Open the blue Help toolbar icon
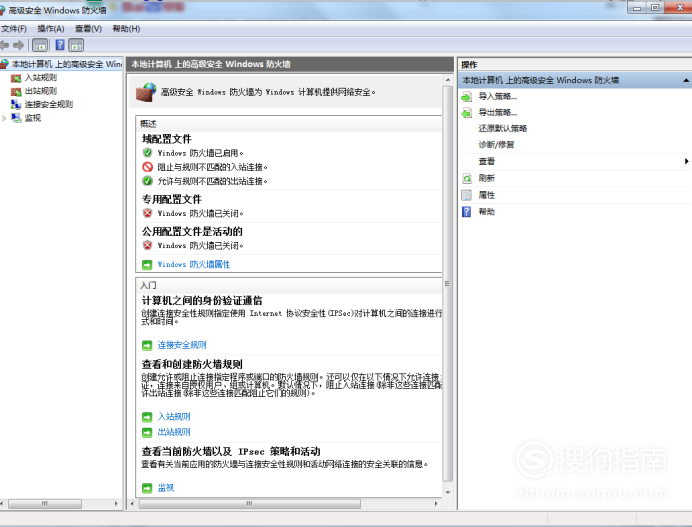Image resolution: width=692 pixels, height=527 pixels. pyautogui.click(x=60, y=45)
